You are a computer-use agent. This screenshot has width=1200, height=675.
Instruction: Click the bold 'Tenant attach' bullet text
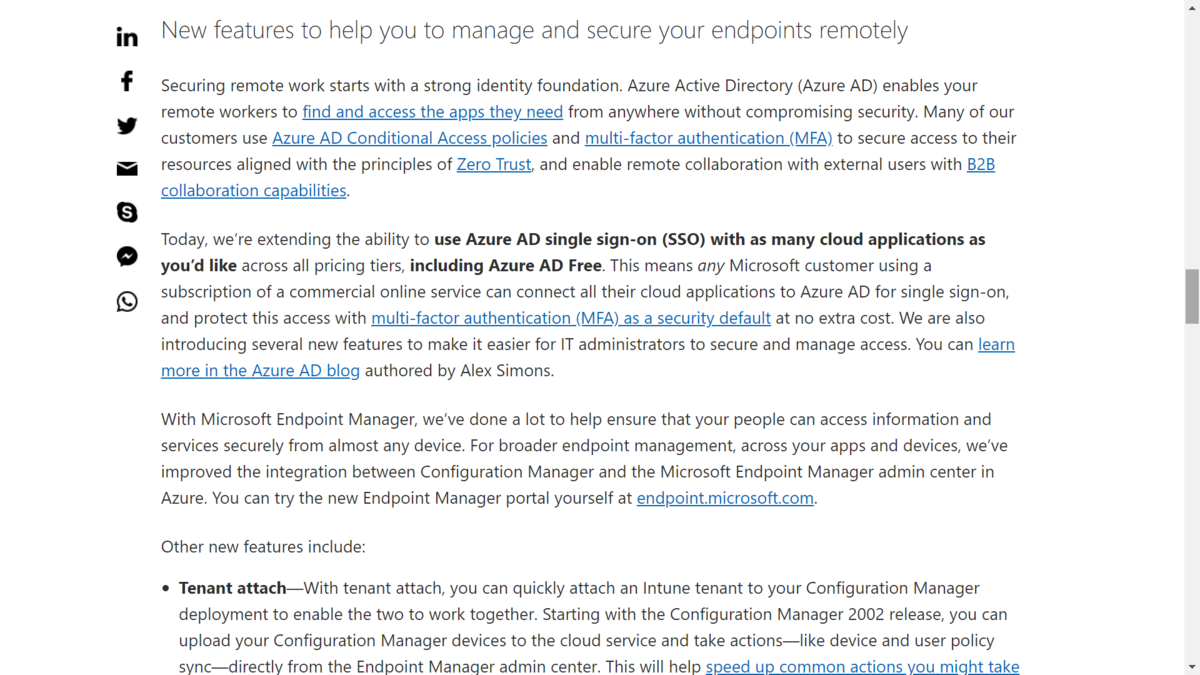coord(233,588)
